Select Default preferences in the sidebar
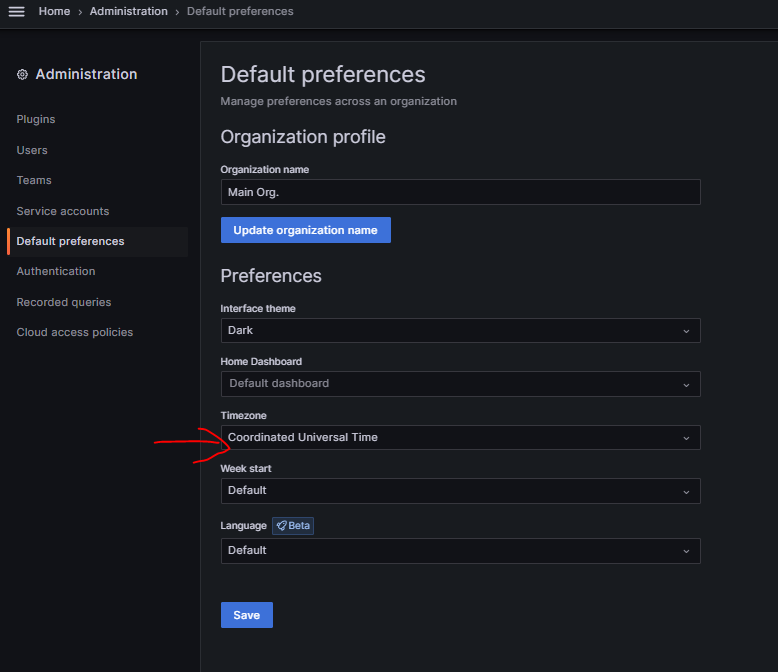 [71, 241]
